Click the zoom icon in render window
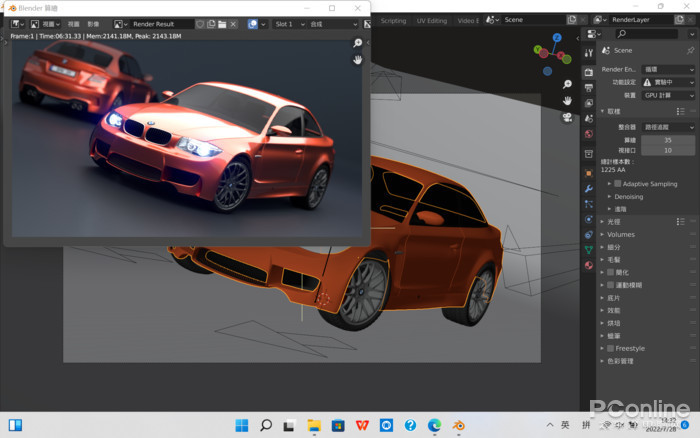 tap(358, 43)
